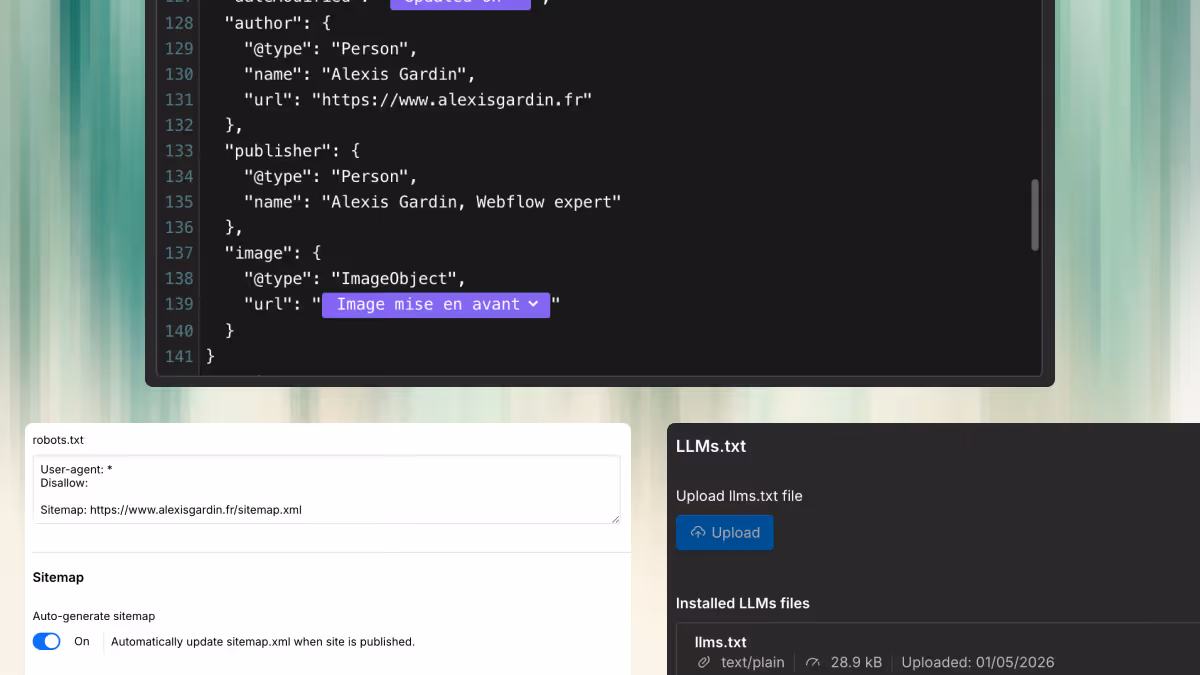Click the "Automatically update sitemap.xml" description text
This screenshot has height=675, width=1200.
(x=263, y=641)
